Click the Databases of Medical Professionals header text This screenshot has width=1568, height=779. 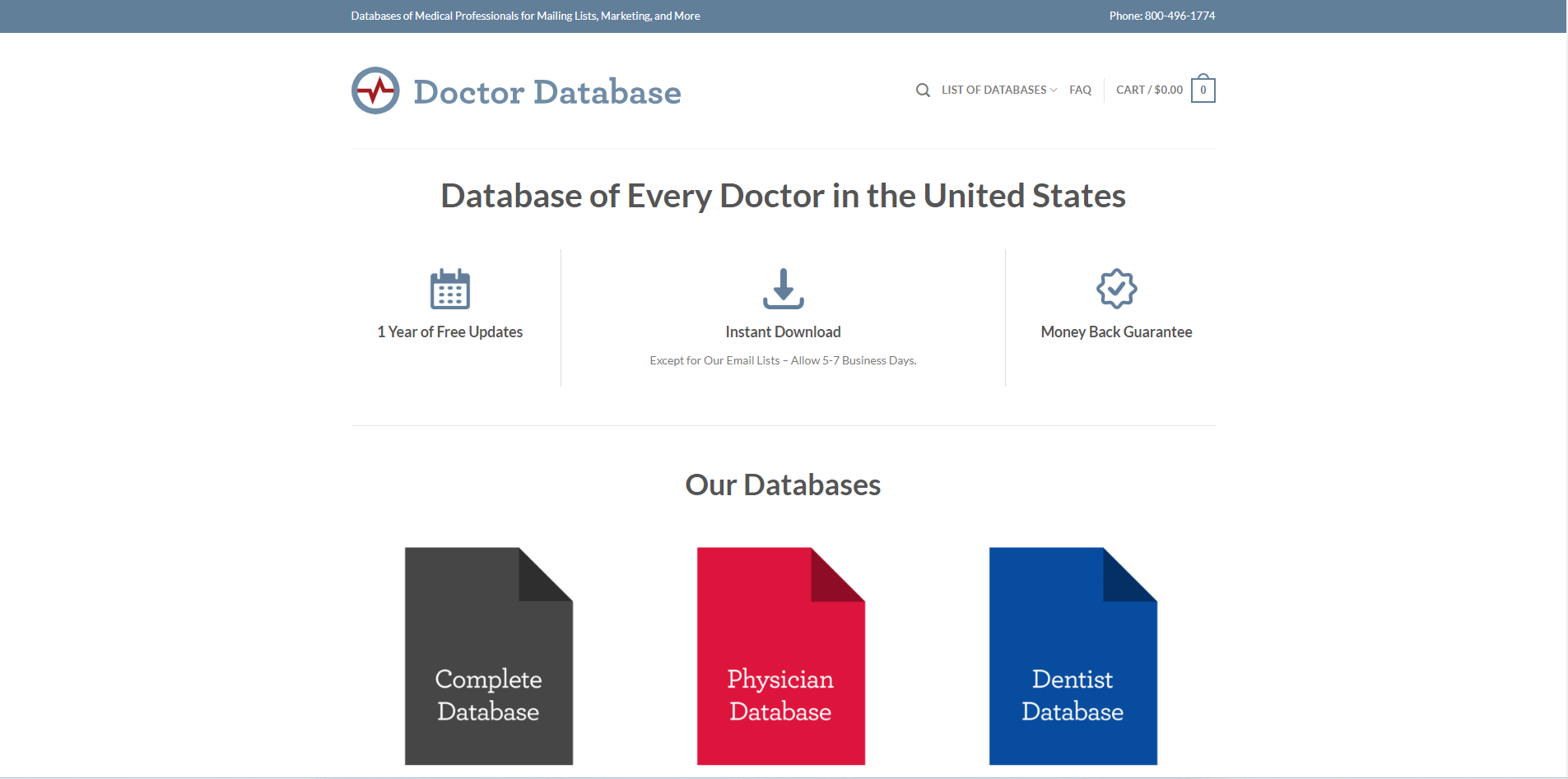pos(525,15)
